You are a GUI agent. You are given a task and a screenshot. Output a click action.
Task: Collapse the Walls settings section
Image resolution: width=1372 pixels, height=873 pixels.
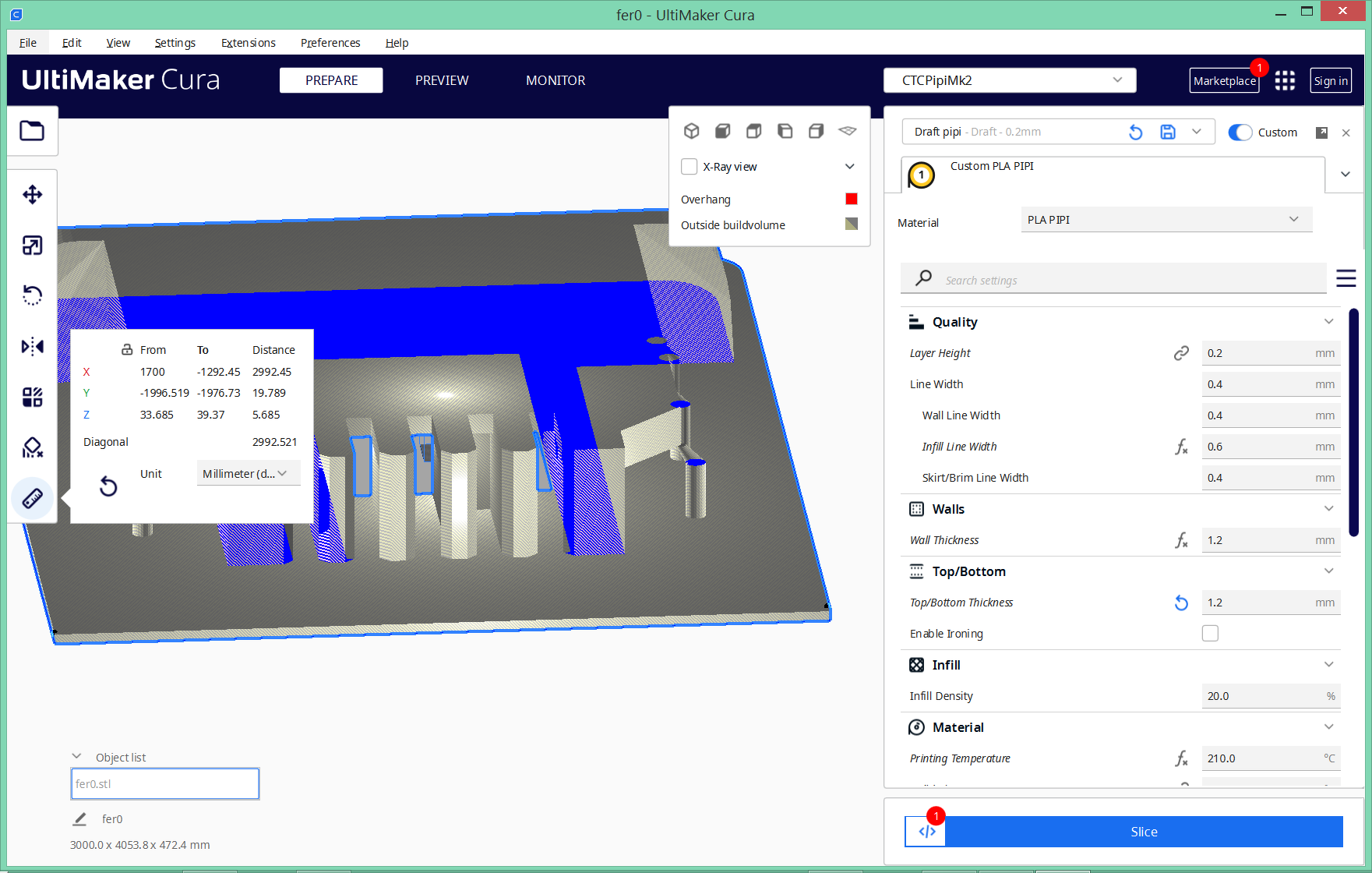coord(1328,509)
